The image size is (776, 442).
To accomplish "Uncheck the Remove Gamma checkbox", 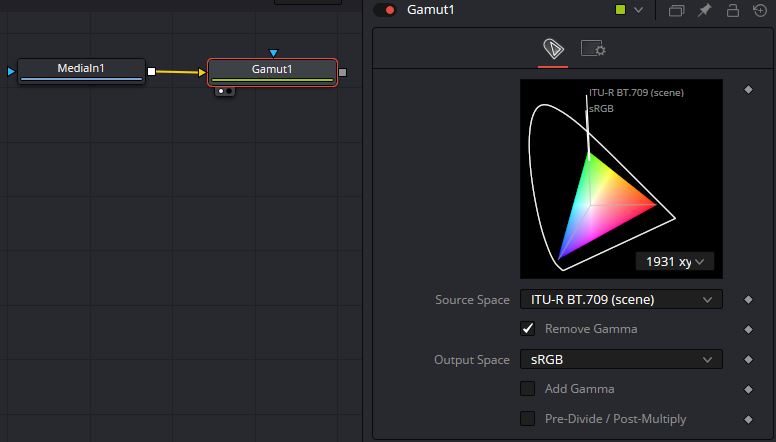I will [x=528, y=329].
